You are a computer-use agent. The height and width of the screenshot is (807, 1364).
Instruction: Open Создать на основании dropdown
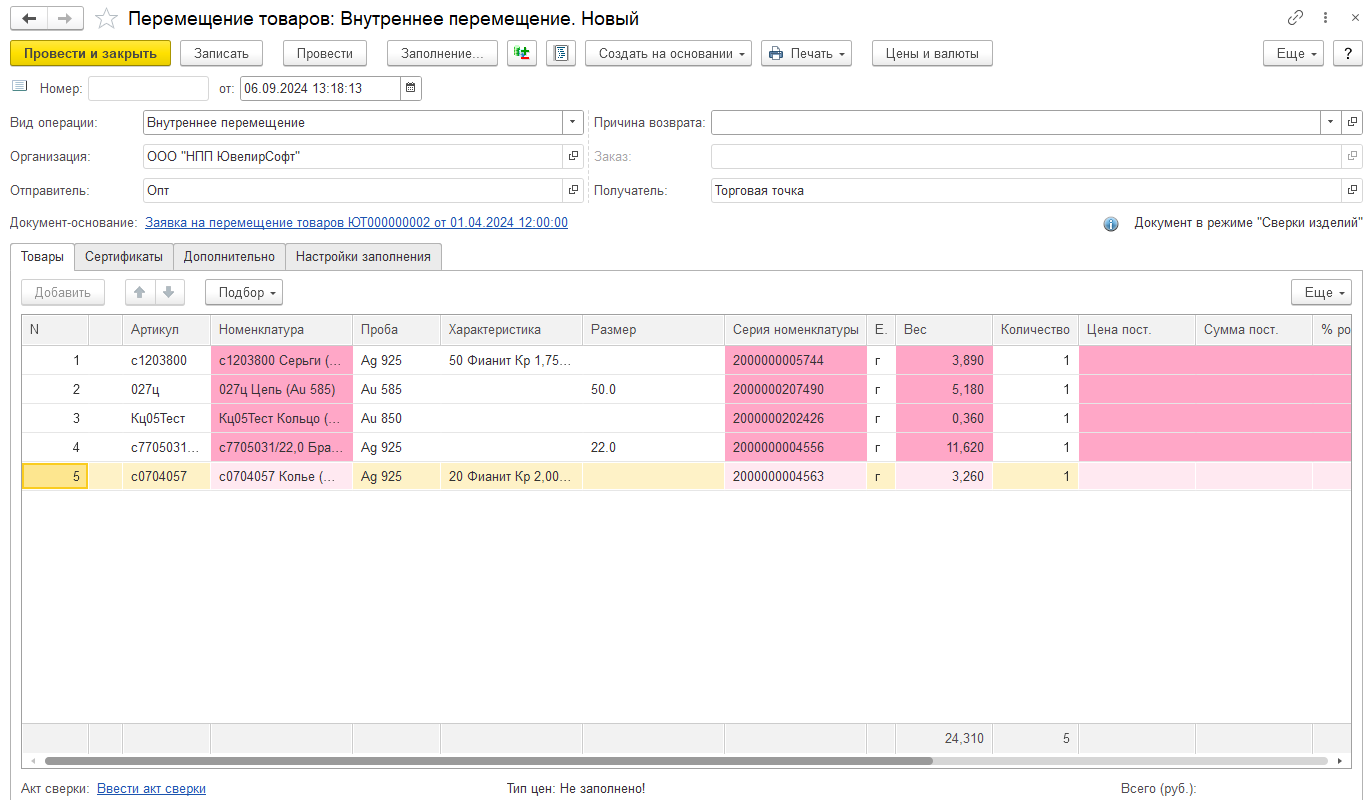pos(668,53)
